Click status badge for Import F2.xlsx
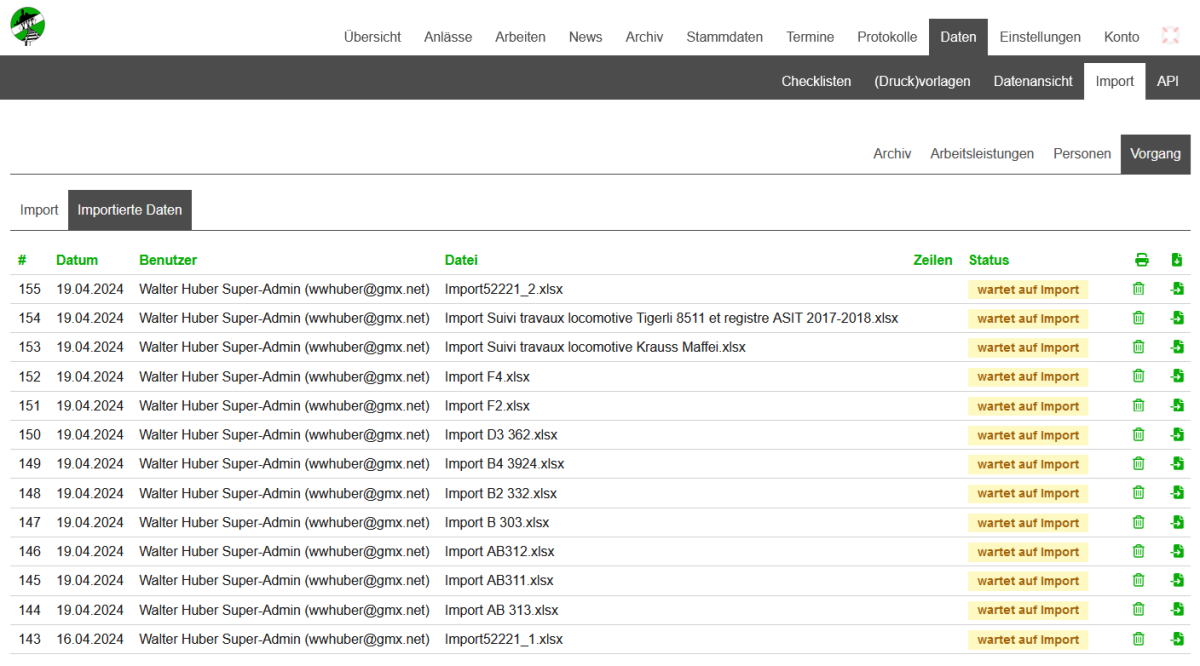Viewport: 1200px width, 666px height. pos(1027,406)
